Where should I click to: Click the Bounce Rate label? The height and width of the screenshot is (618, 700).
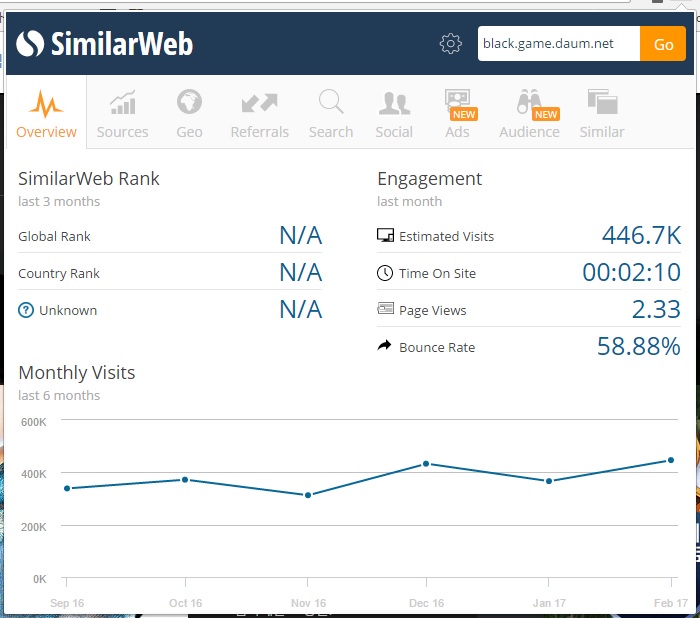pyautogui.click(x=437, y=347)
